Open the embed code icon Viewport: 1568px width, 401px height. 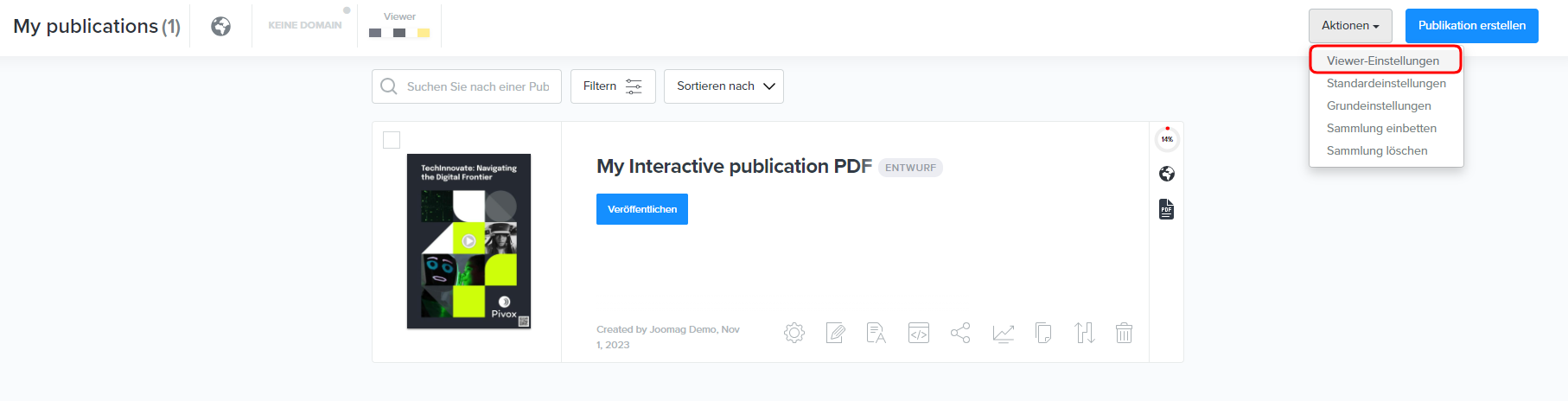919,333
